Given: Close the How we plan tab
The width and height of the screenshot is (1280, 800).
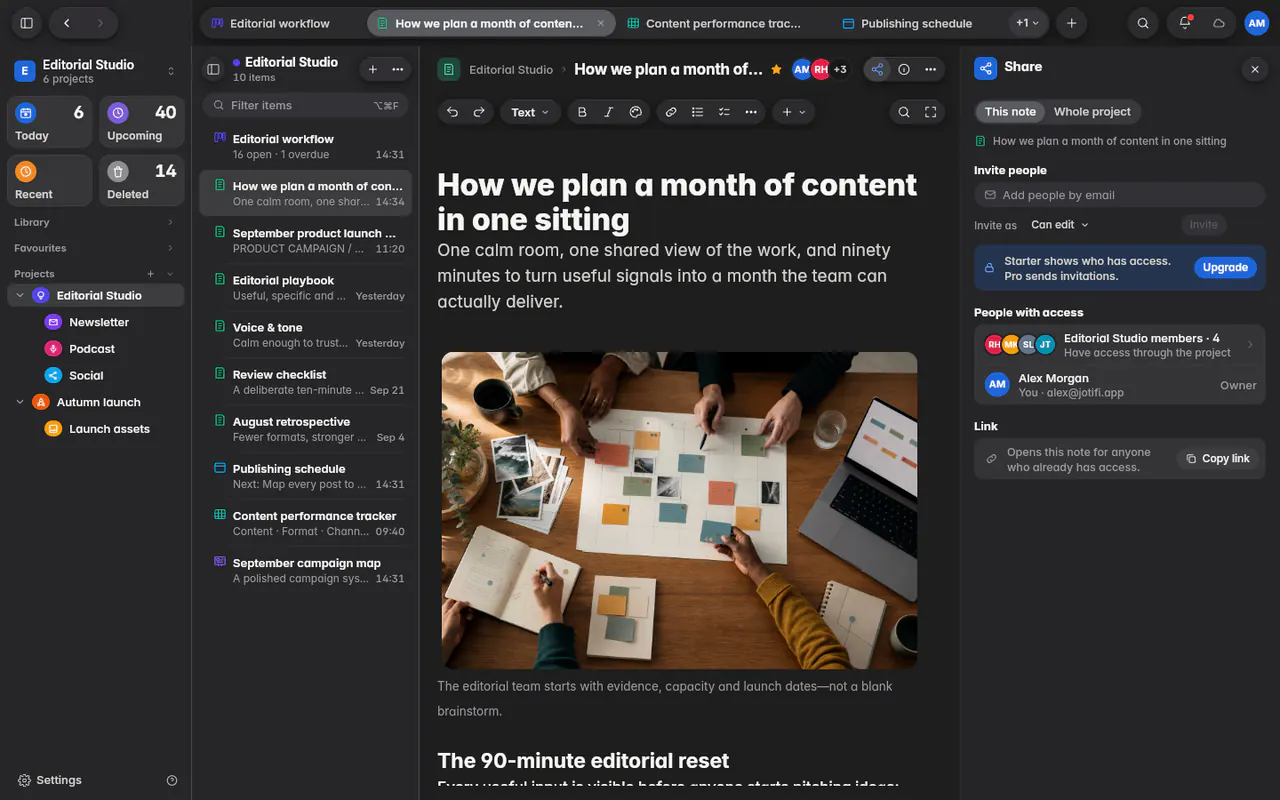Looking at the screenshot, I should (x=600, y=23).
